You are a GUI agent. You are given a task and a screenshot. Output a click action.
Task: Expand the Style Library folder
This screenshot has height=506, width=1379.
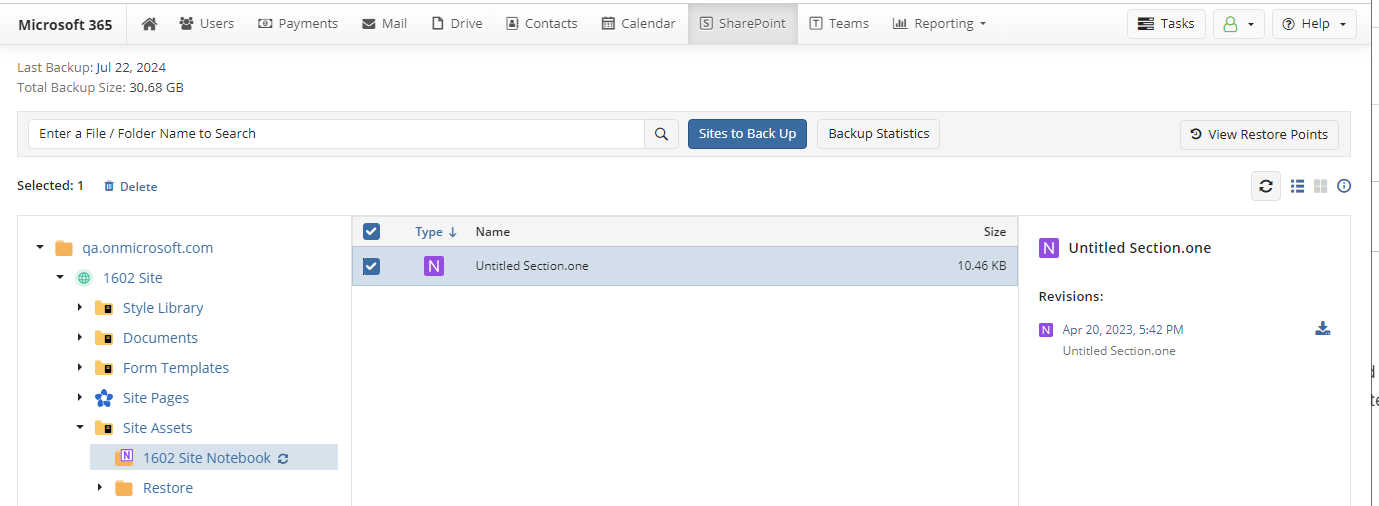[x=80, y=307]
